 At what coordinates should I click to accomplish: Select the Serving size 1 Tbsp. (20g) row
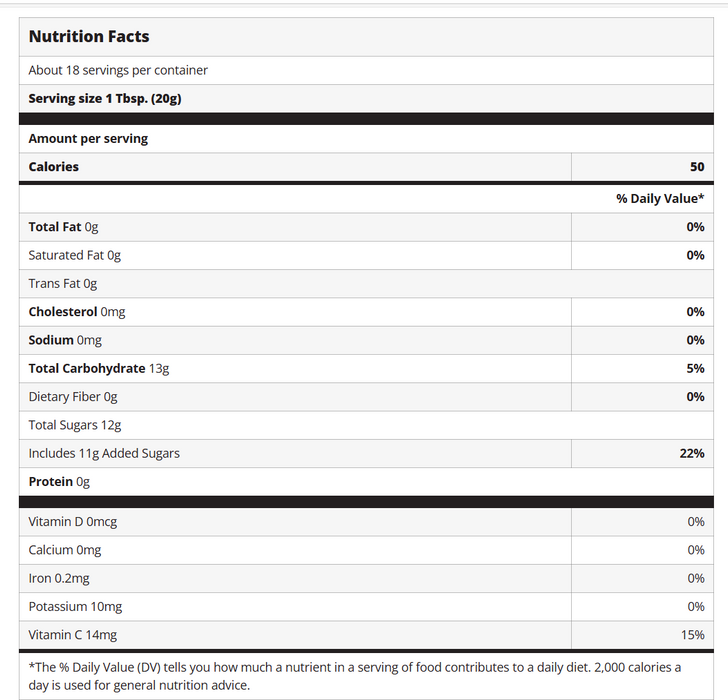coord(105,99)
